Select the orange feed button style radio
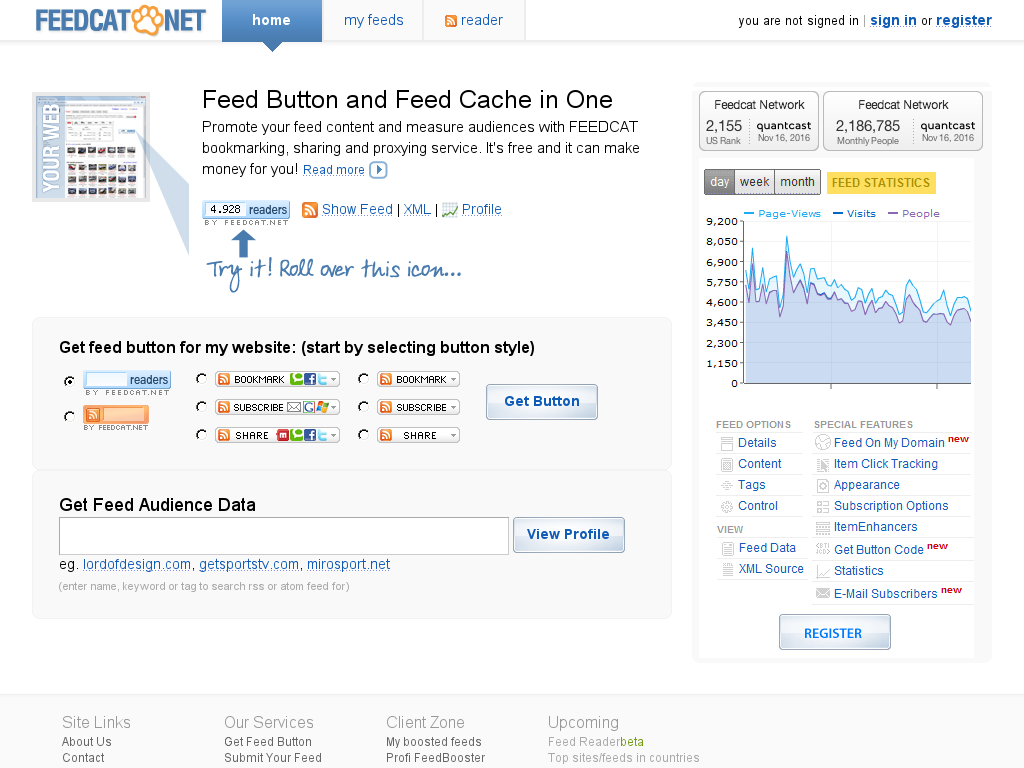1024x768 pixels. pyautogui.click(x=69, y=416)
